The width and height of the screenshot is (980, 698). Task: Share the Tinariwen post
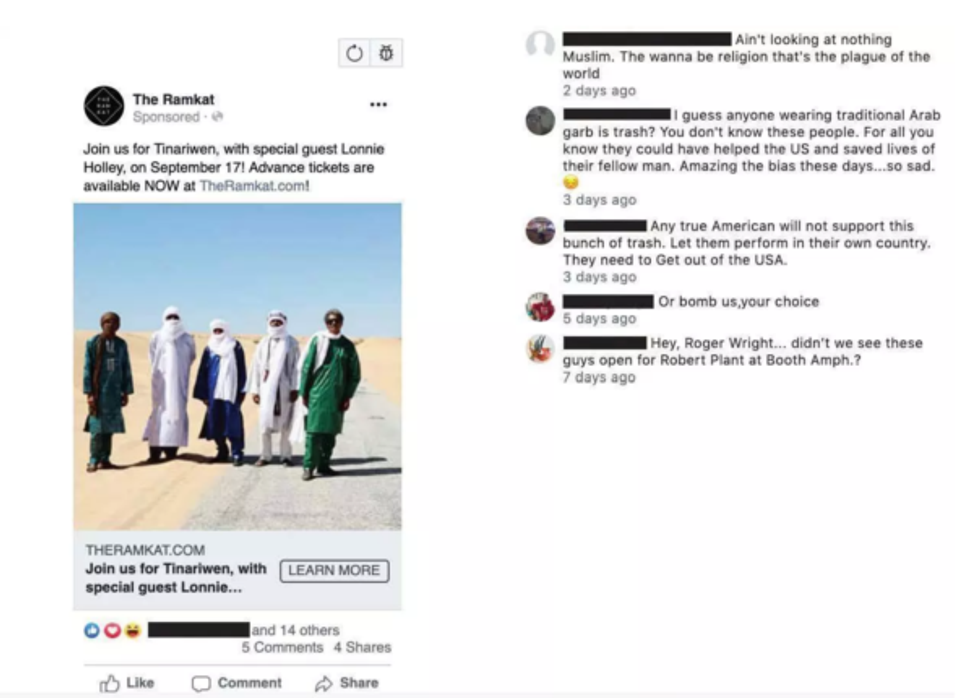click(x=347, y=683)
